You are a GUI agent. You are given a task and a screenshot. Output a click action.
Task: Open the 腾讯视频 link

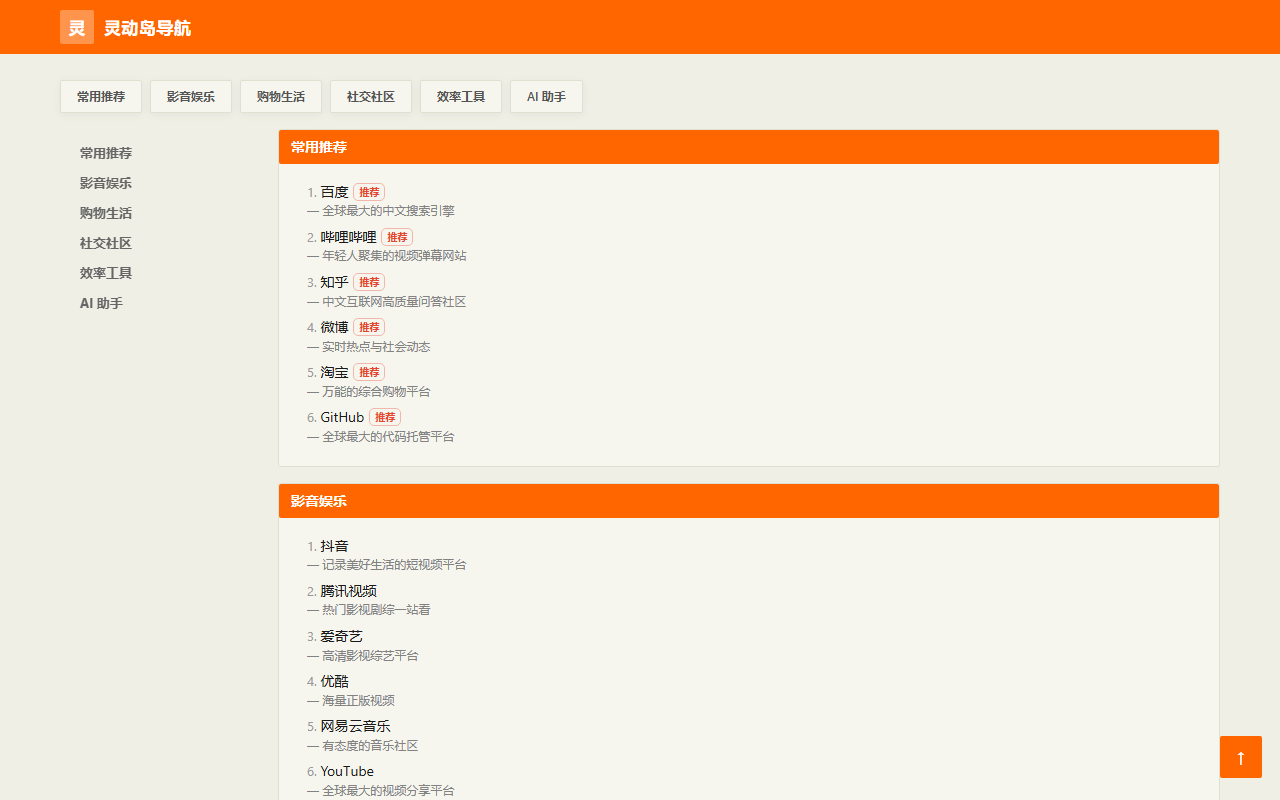(x=349, y=591)
